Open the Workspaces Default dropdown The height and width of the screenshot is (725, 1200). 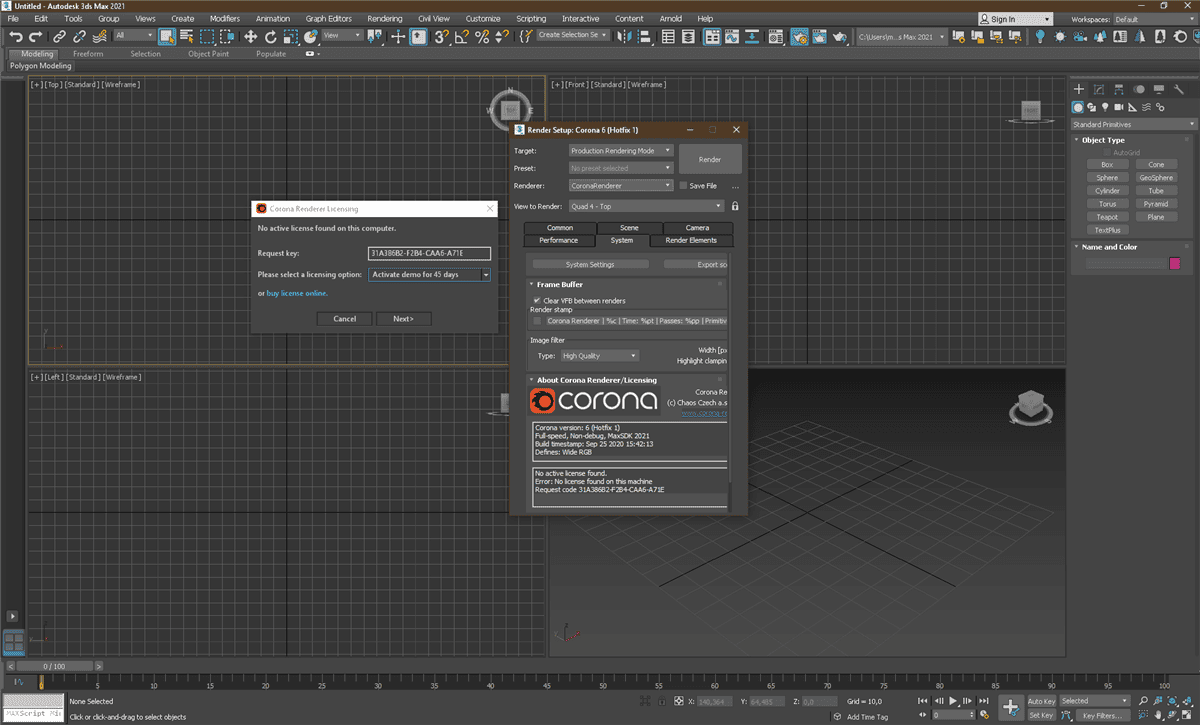click(x=1154, y=19)
